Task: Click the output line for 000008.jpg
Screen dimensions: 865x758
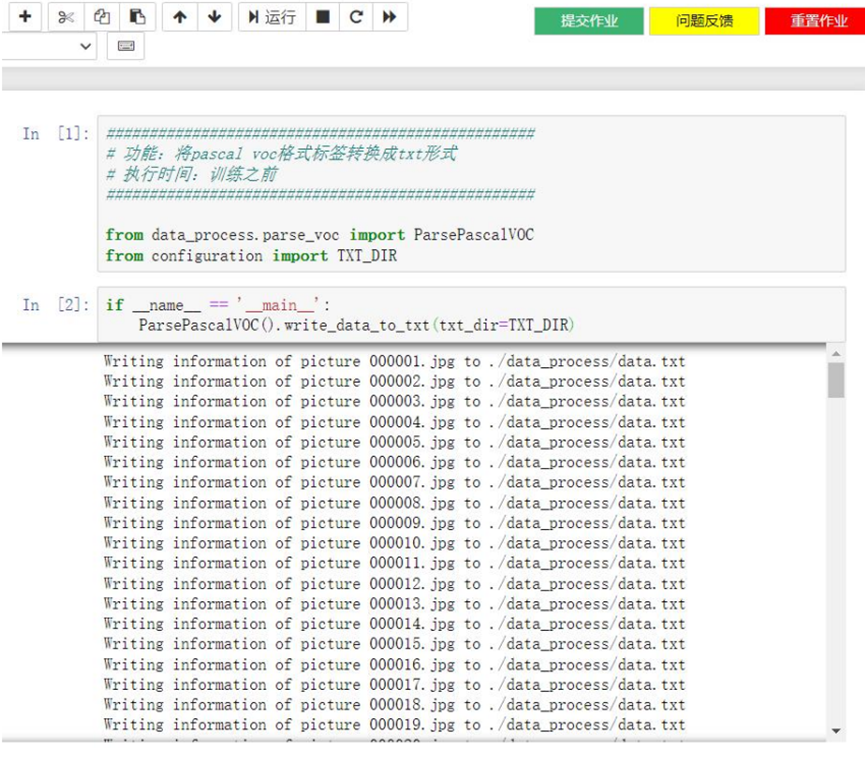Action: pyautogui.click(x=394, y=503)
